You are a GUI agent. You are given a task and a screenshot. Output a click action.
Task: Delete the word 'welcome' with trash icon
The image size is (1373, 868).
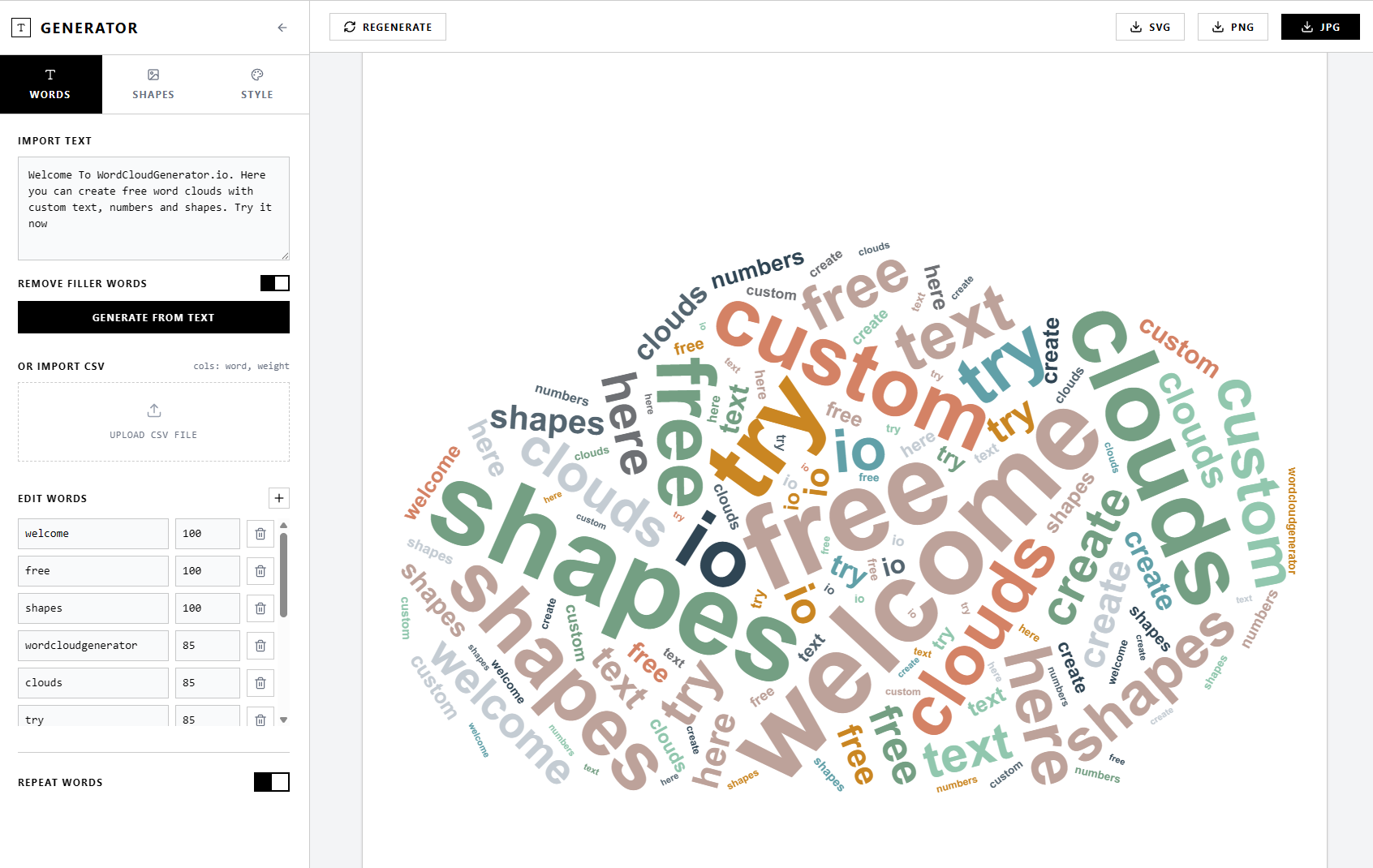[260, 534]
